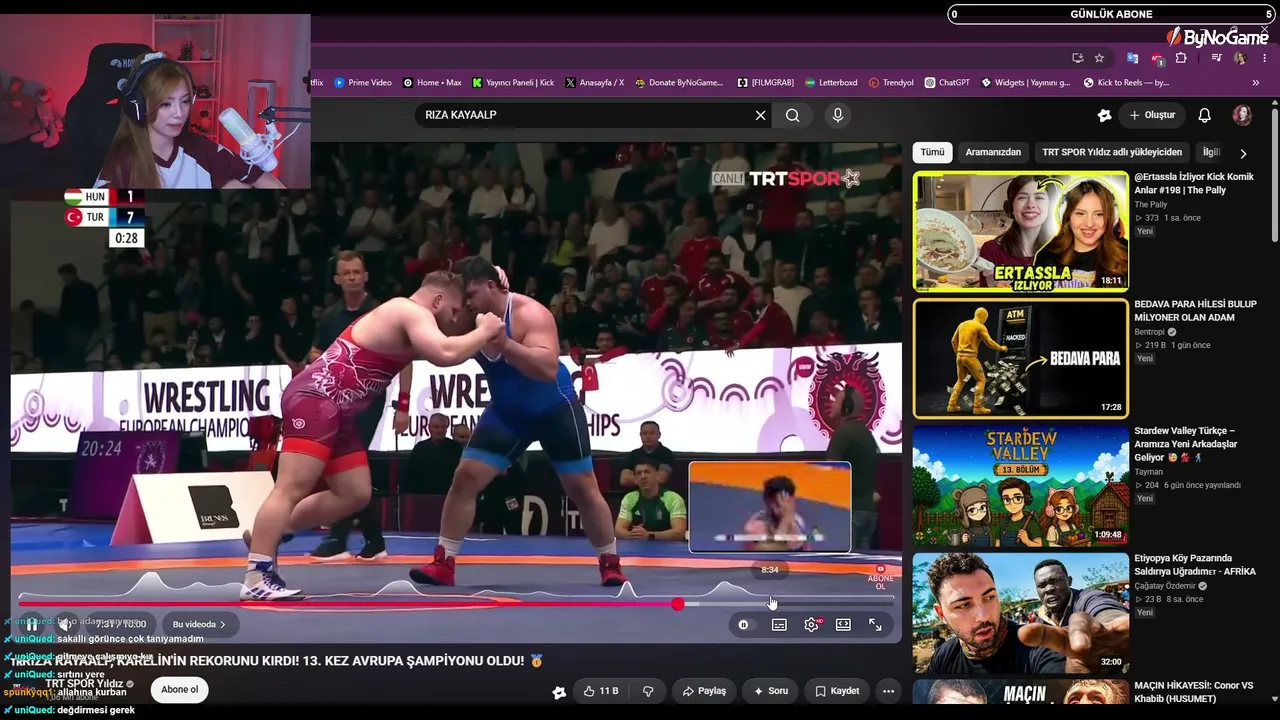The height and width of the screenshot is (720, 1280).
Task: Toggle the autoplay switch in player
Action: 743,625
